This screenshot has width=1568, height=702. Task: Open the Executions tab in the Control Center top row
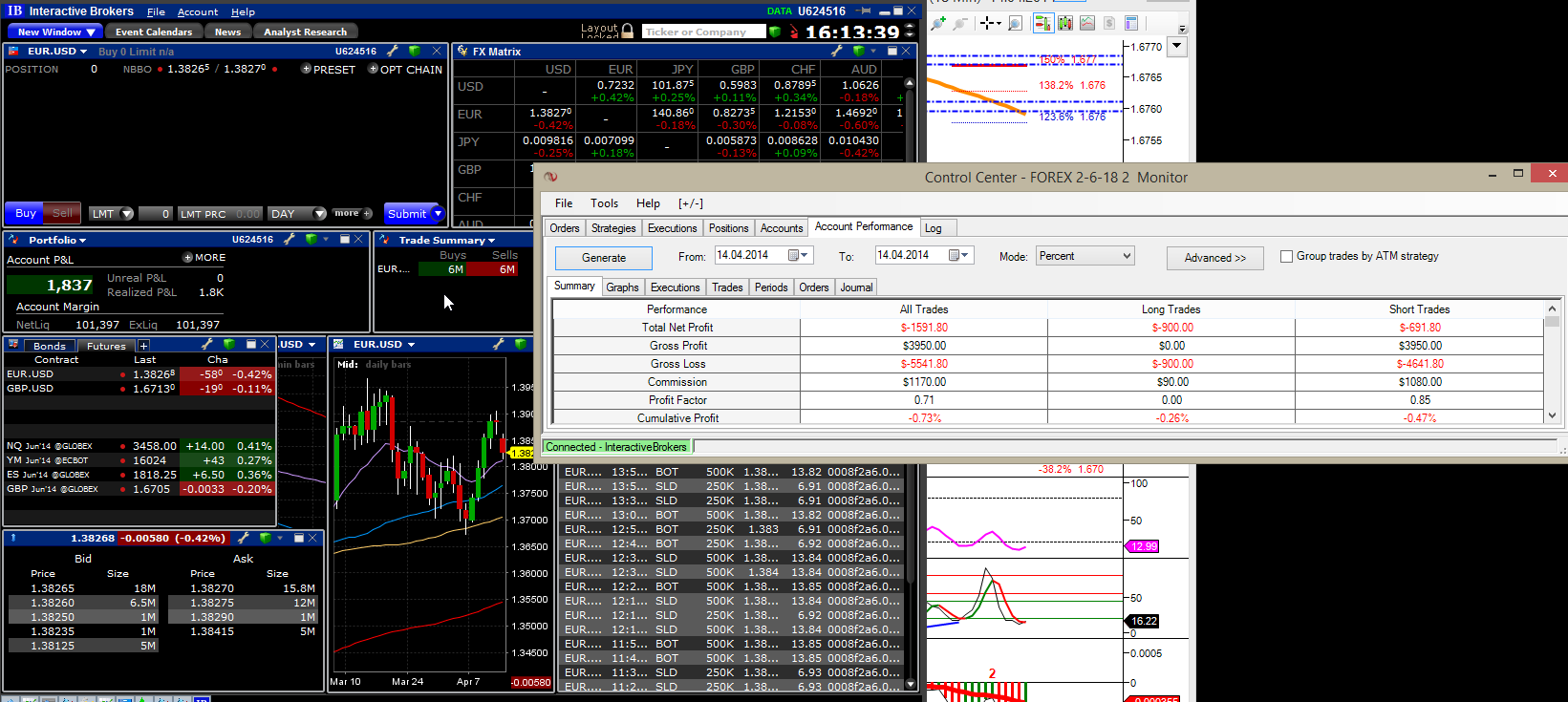(x=672, y=228)
